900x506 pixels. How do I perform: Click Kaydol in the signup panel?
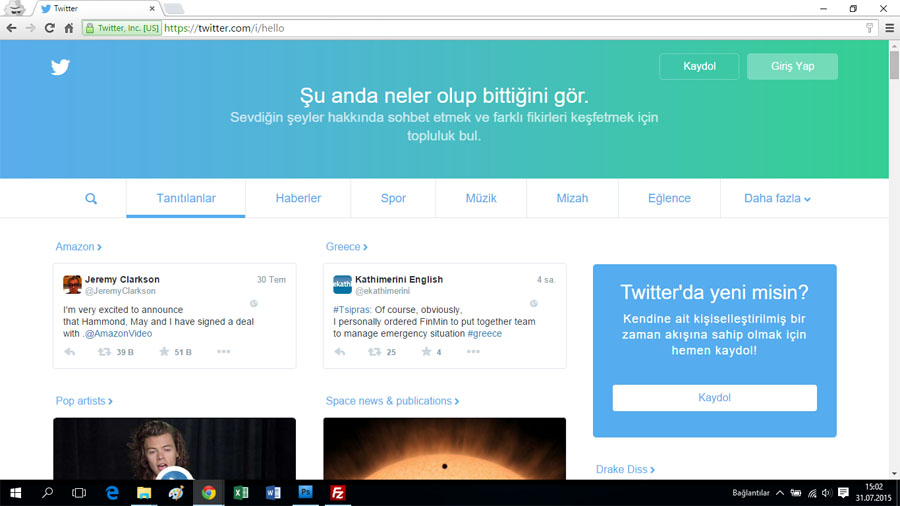[x=715, y=398]
